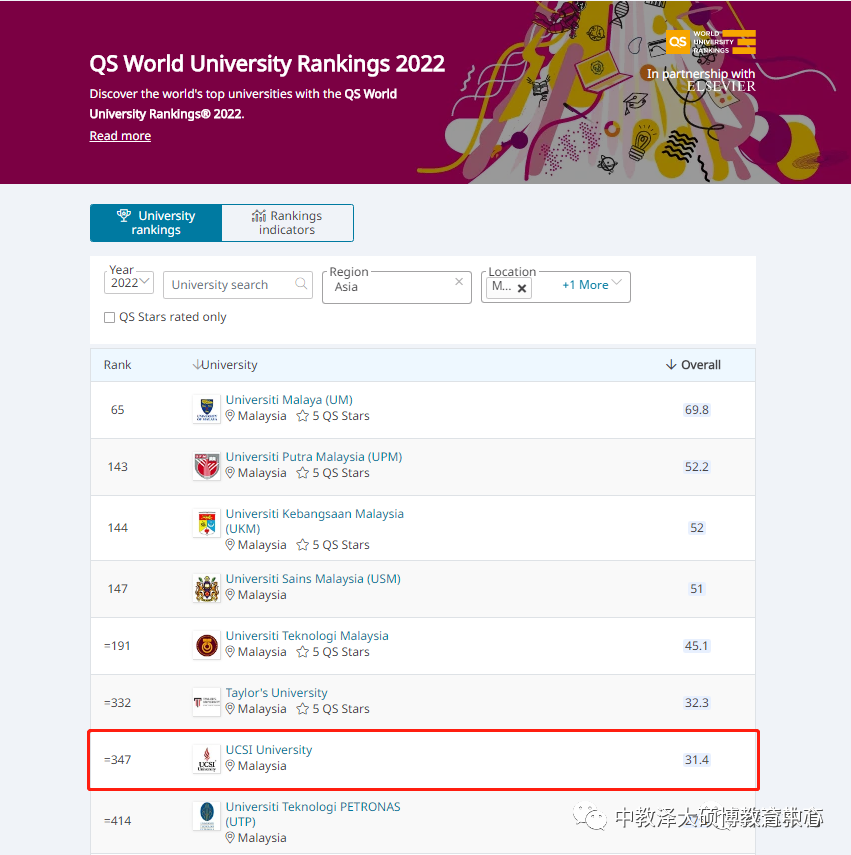This screenshot has width=851, height=855.
Task: Click the Taylor's University logo
Action: tap(207, 702)
